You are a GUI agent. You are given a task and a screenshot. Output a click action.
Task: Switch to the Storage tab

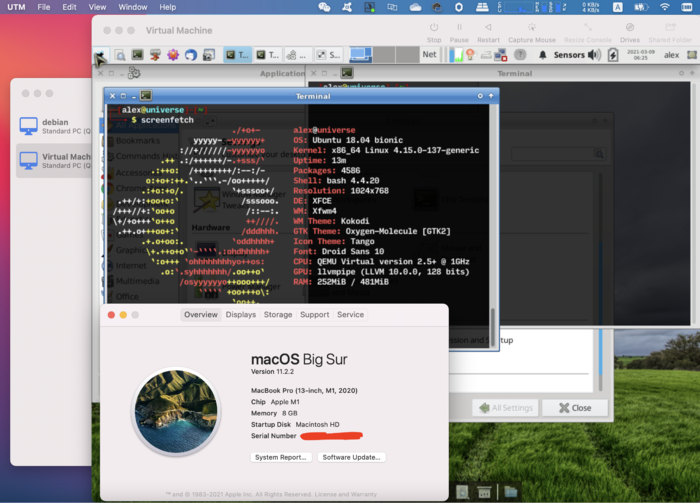point(278,315)
